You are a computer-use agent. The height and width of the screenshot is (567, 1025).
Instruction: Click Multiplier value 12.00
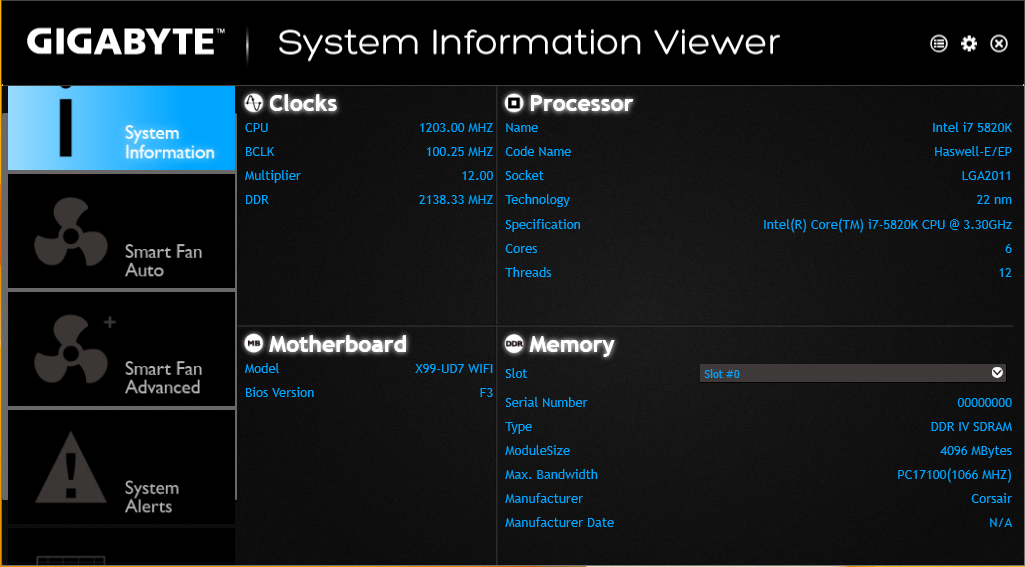(477, 176)
